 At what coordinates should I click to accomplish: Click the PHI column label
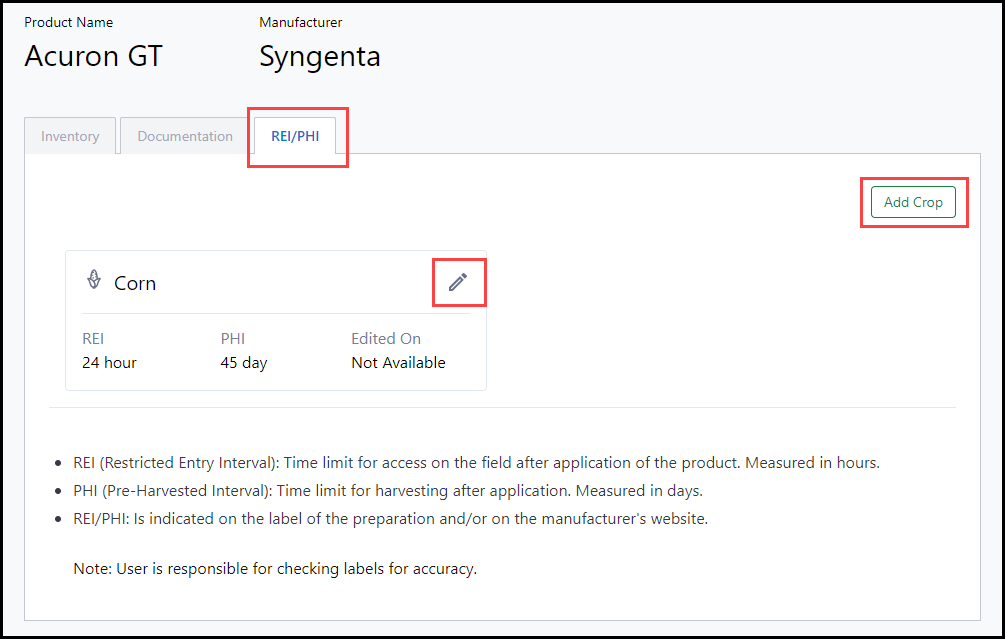(232, 339)
